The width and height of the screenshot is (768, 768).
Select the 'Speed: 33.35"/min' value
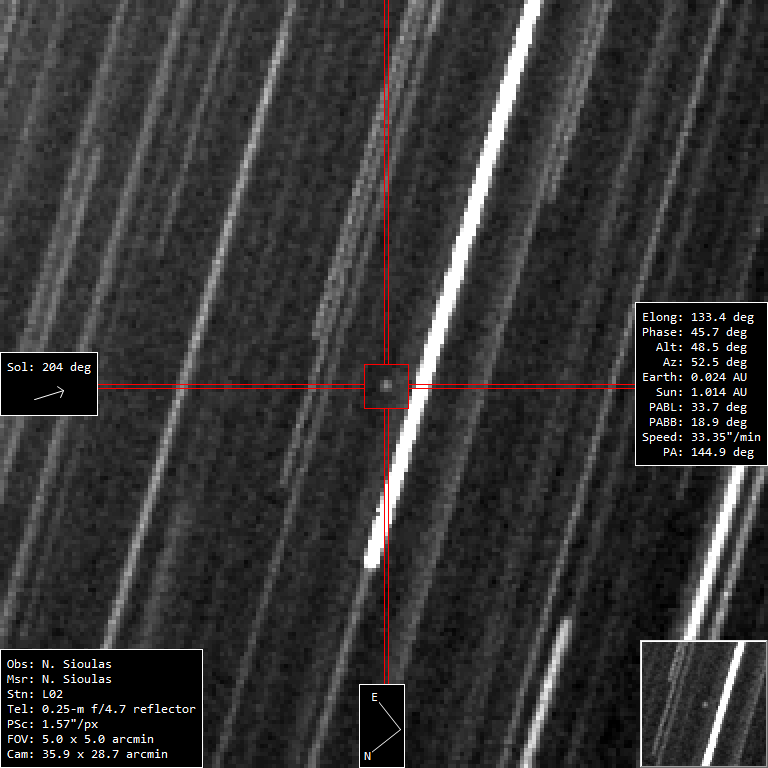pos(701,437)
